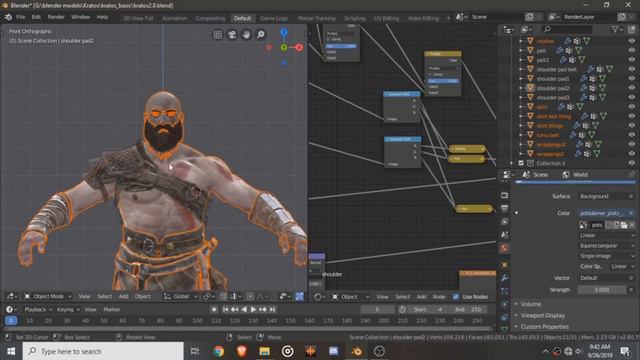Open the Equirectangular projection dropdown
Viewport: 640px width, 360px height.
pyautogui.click(x=607, y=246)
